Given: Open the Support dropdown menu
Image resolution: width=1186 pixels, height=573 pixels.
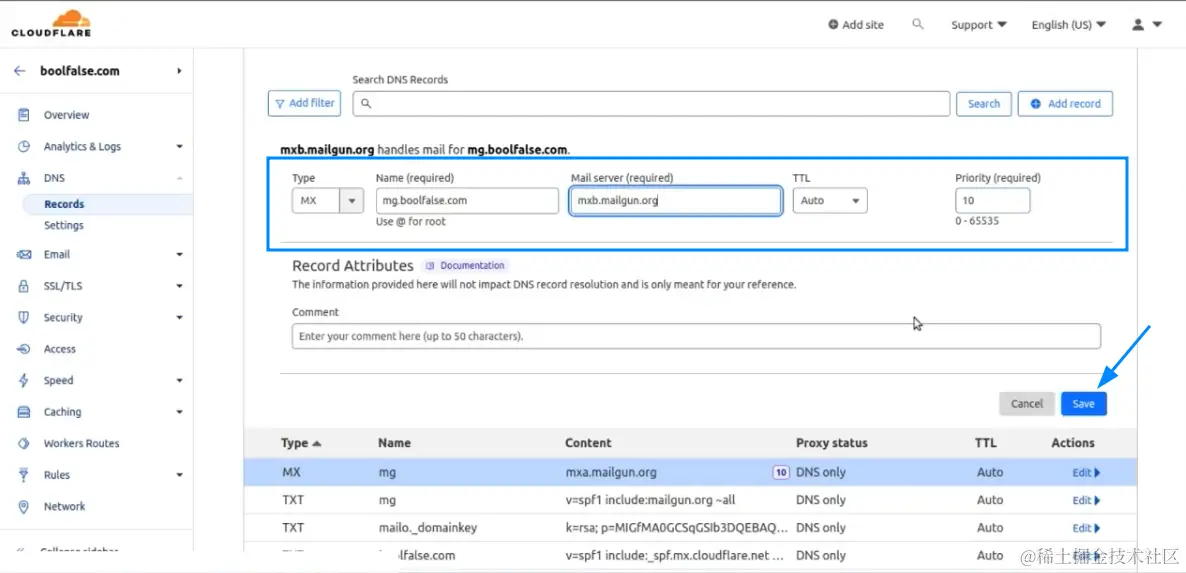Looking at the screenshot, I should tap(979, 25).
